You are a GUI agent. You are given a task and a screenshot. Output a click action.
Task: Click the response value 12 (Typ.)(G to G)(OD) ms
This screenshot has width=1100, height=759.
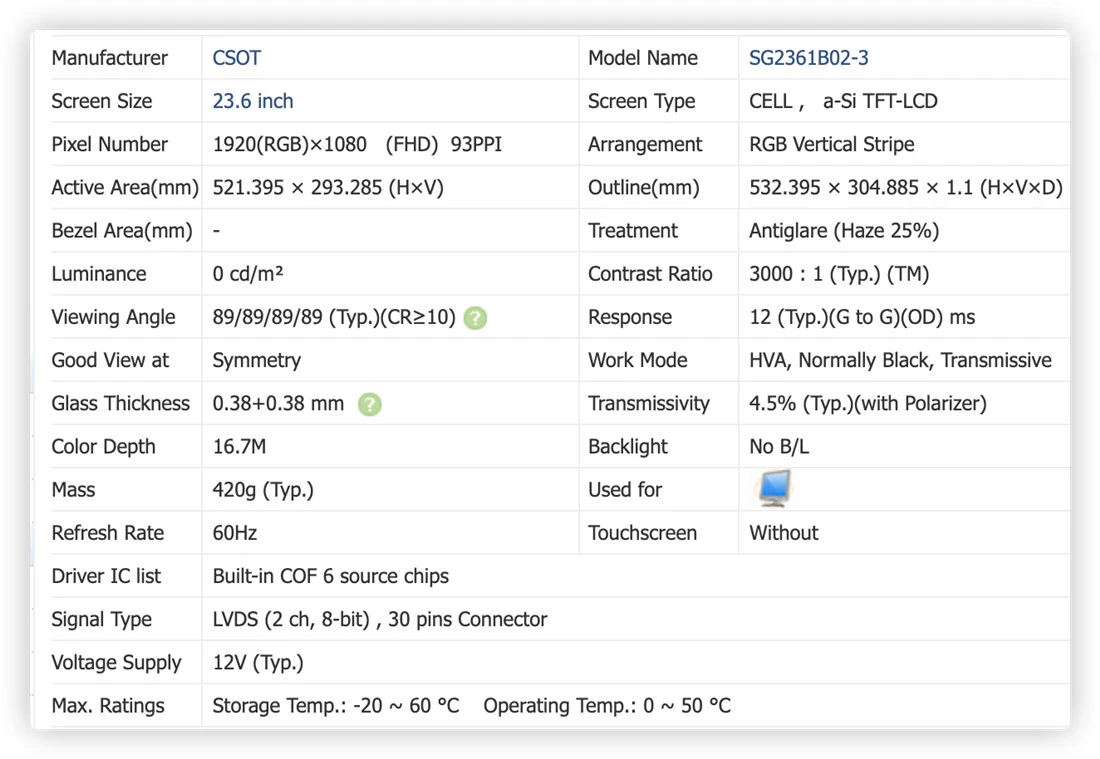point(861,317)
